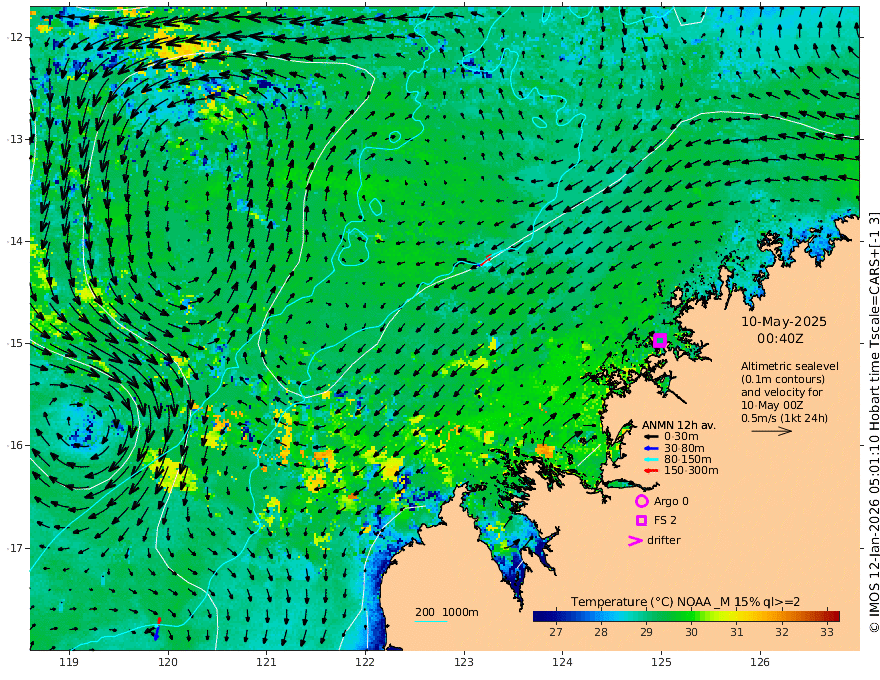
Task: Click the Temperature NOAA colorbar title
Action: point(685,601)
